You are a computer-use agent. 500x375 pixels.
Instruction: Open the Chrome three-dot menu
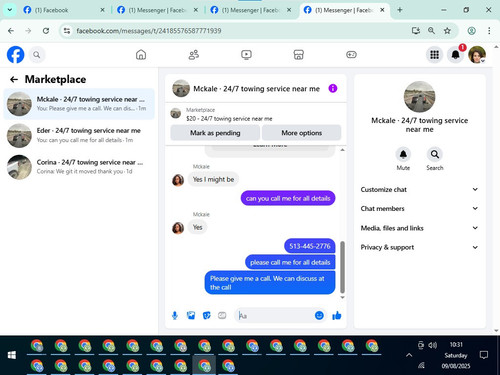click(x=489, y=31)
